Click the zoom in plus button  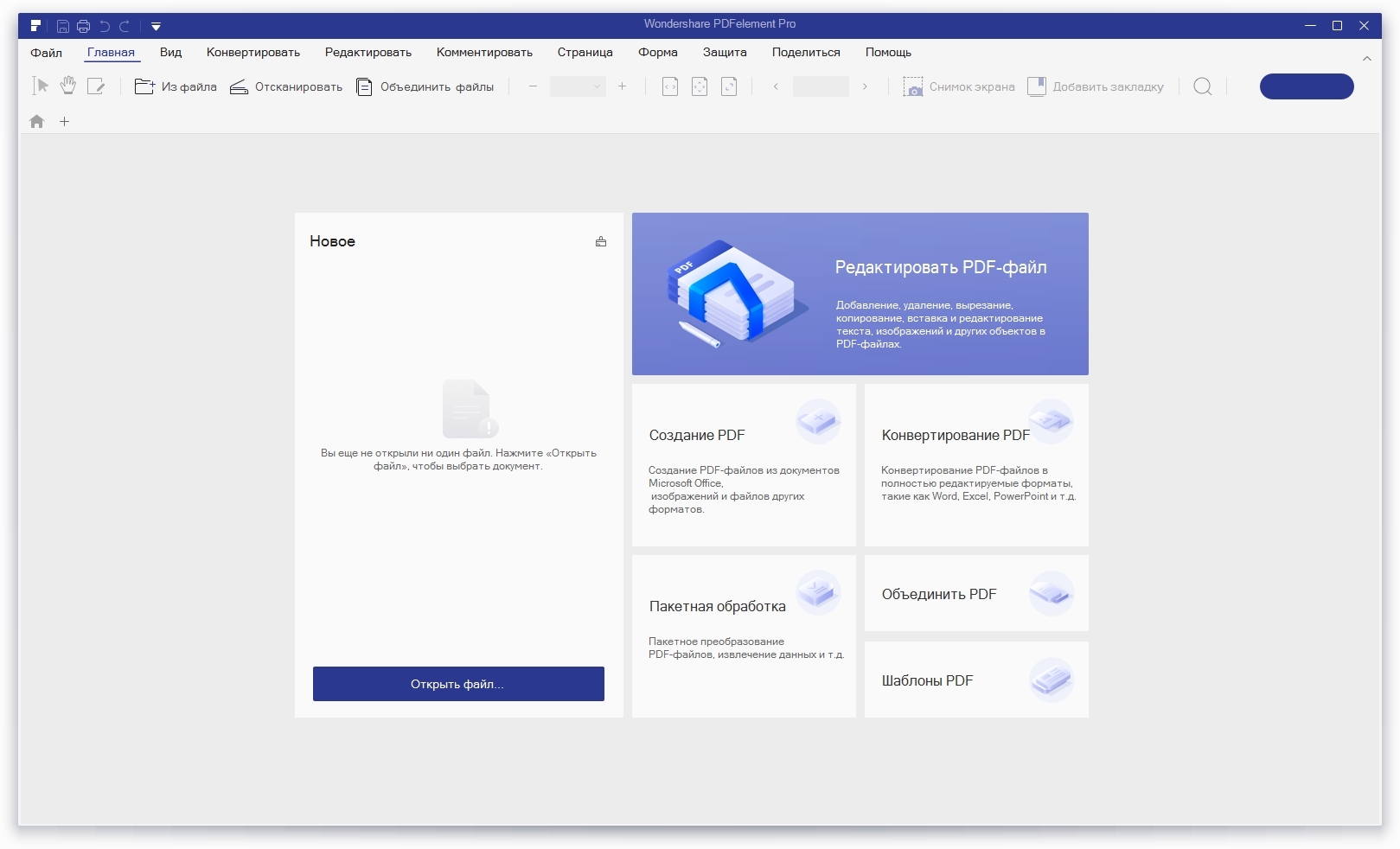(x=622, y=86)
